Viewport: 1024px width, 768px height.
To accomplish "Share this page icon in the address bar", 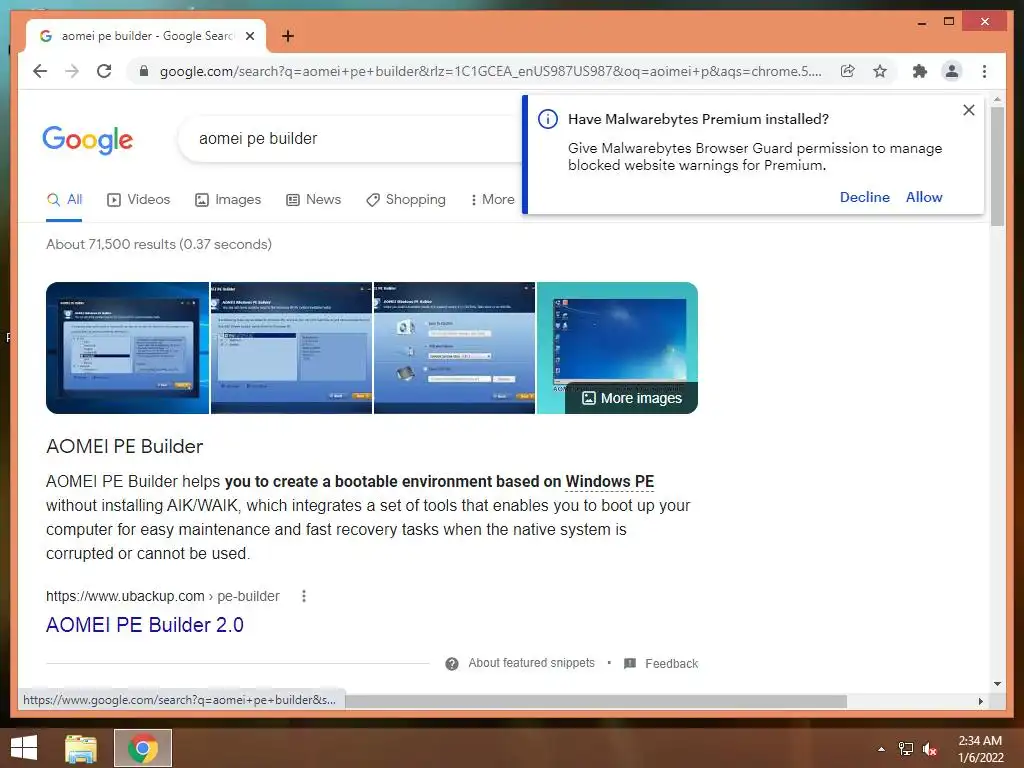I will coord(848,71).
